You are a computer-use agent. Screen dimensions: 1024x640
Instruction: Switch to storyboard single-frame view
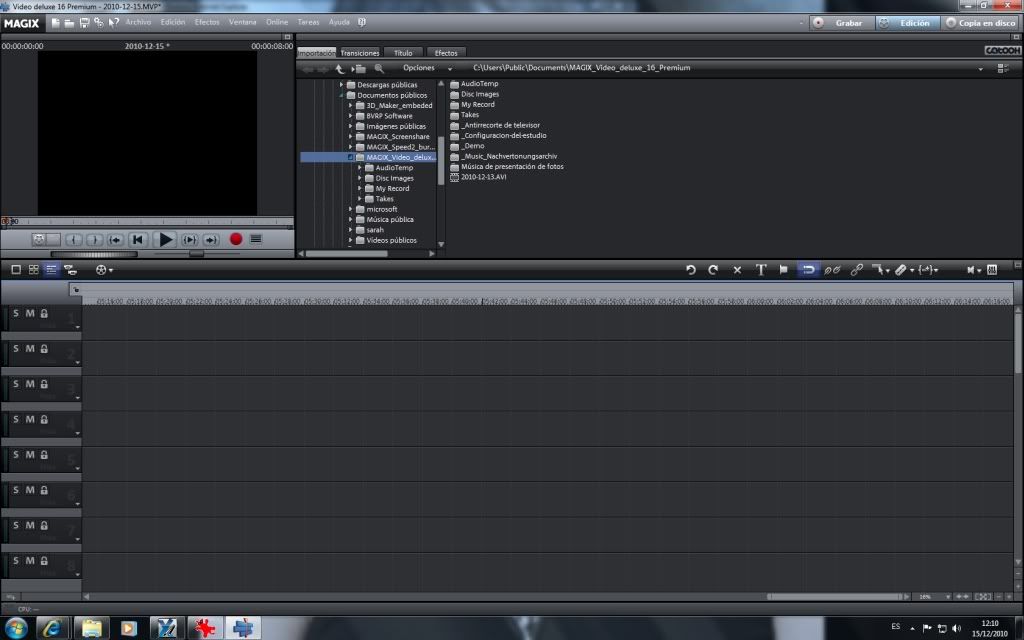16,270
